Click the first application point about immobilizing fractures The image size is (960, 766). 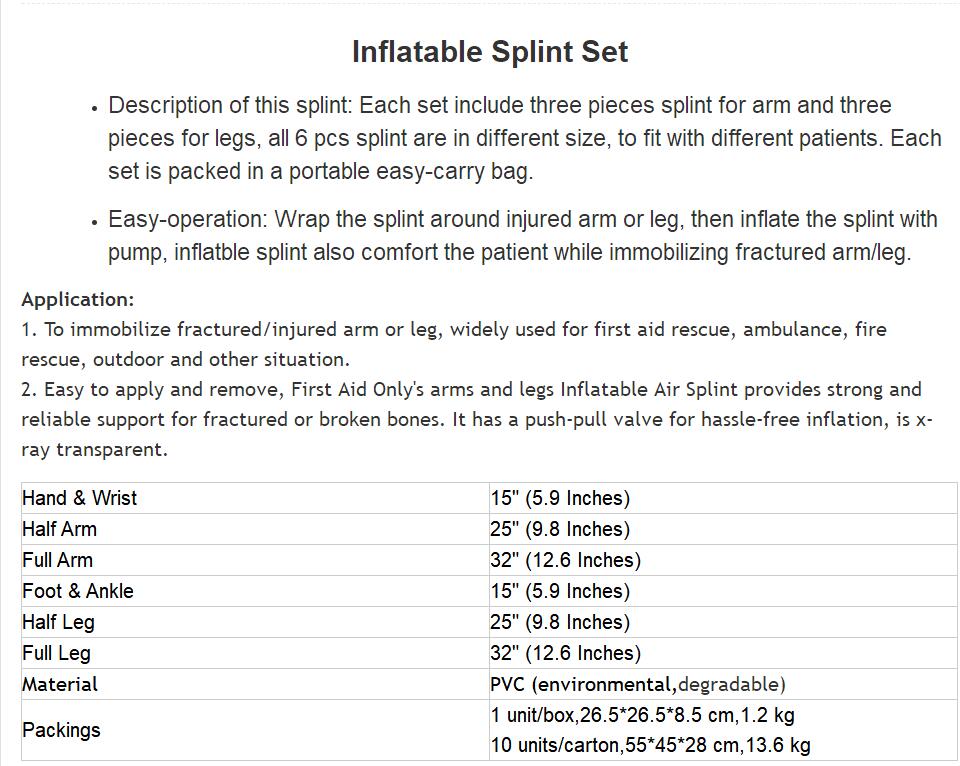click(x=454, y=344)
